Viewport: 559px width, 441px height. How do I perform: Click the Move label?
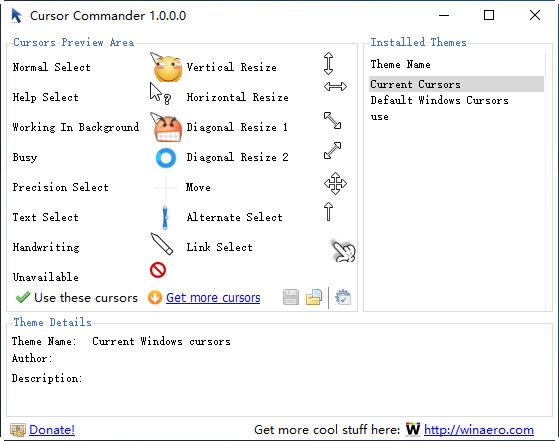click(x=198, y=187)
